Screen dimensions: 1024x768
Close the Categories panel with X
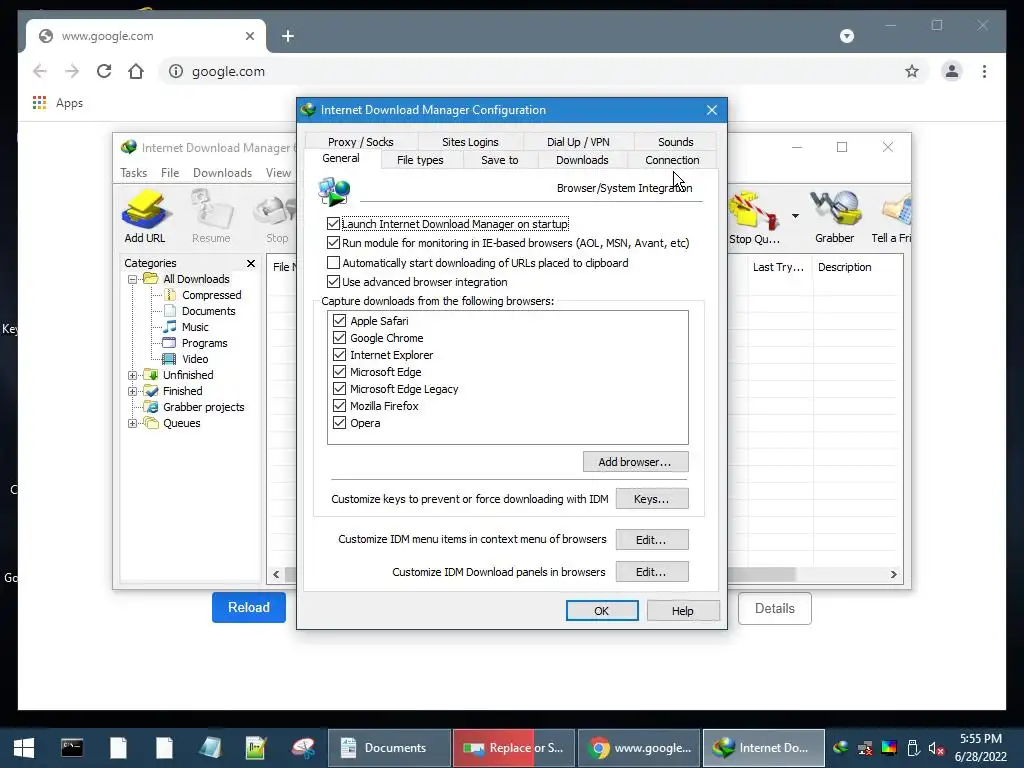[251, 263]
